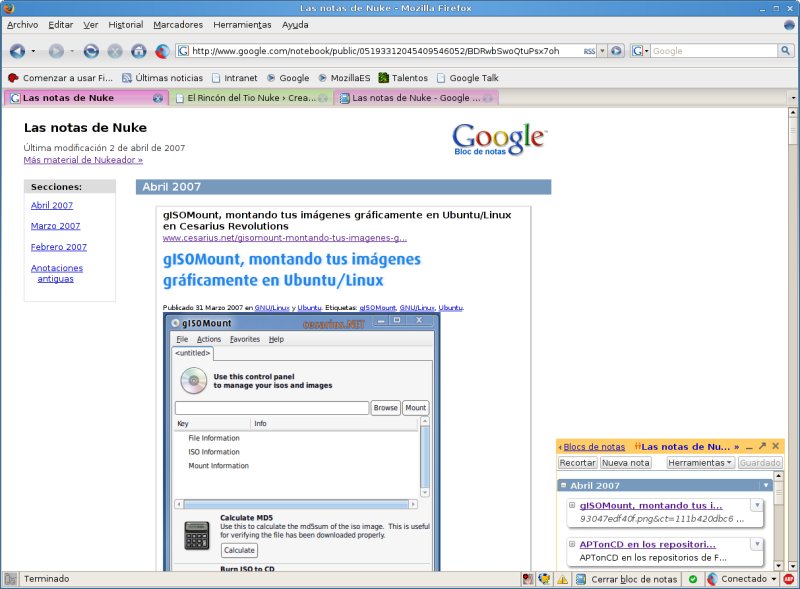
Task: Click the browser Forward arrow button
Action: (56, 51)
